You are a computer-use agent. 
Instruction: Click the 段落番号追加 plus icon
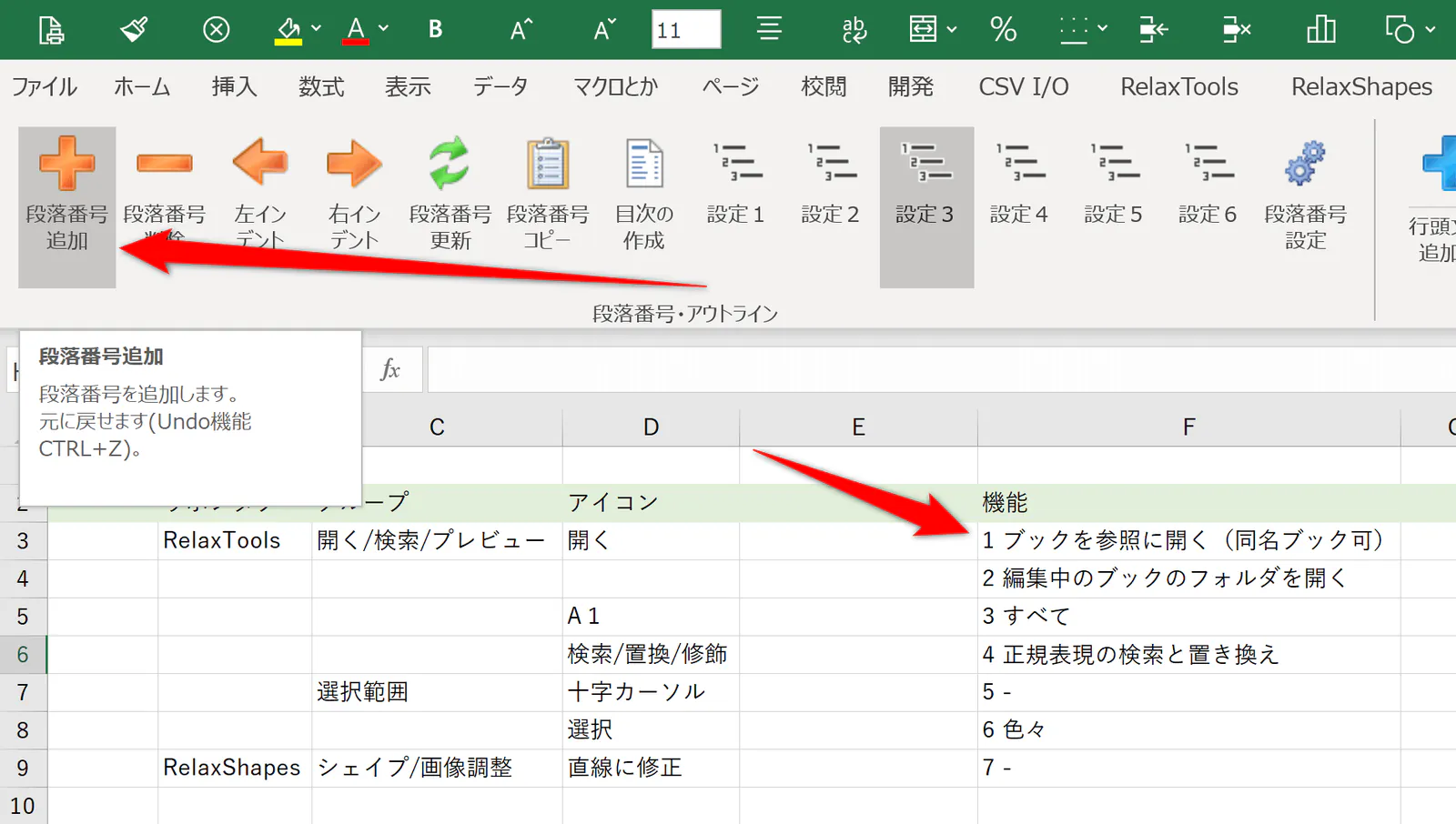pos(66,164)
